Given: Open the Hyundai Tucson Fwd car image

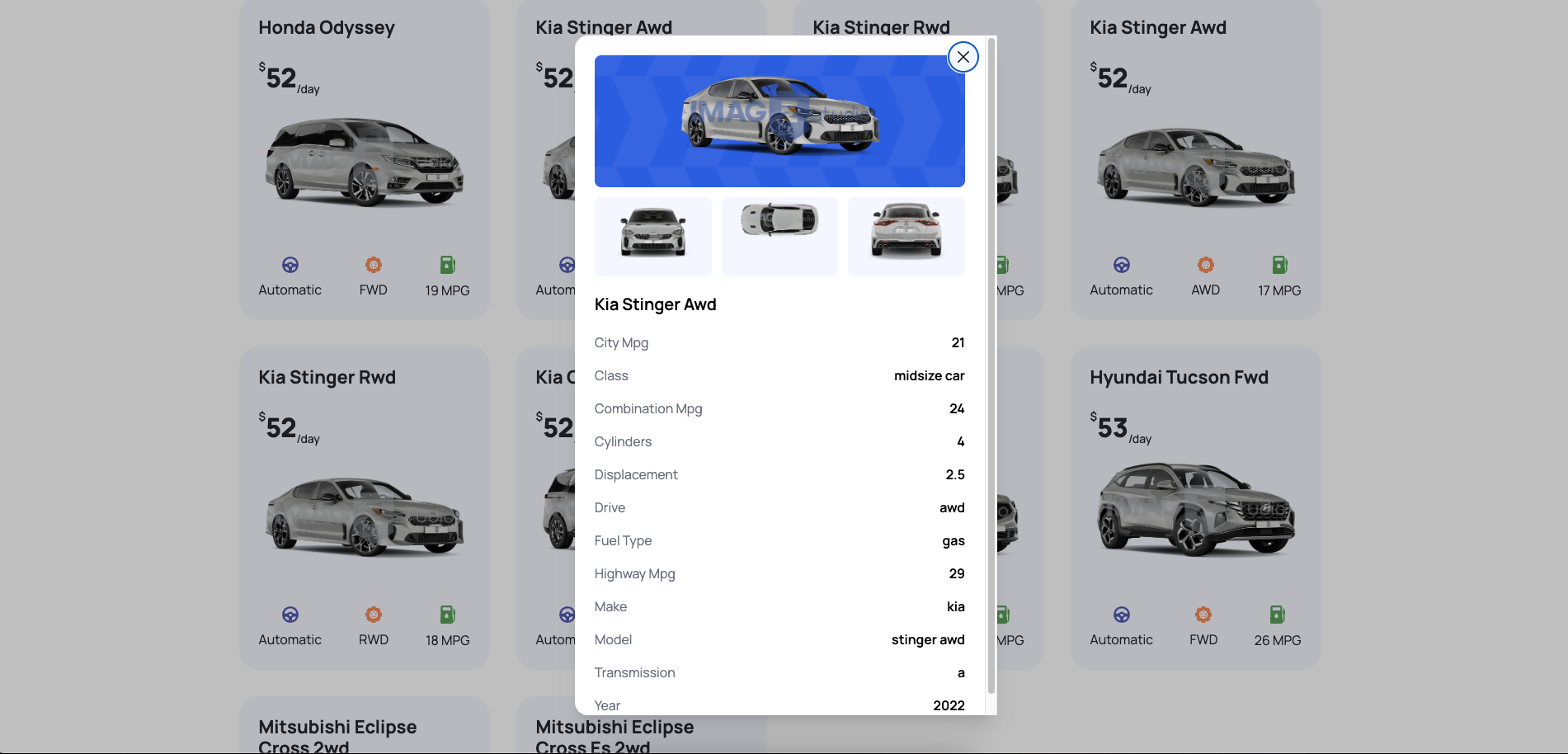Looking at the screenshot, I should pos(1196,508).
